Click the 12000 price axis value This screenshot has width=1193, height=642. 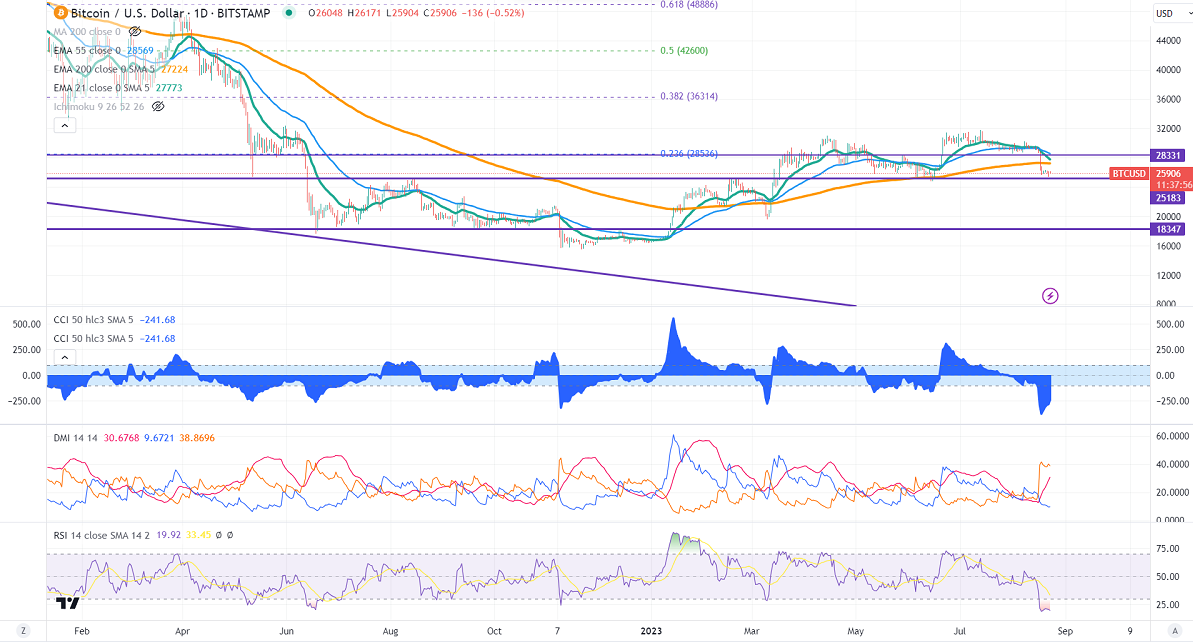(x=1168, y=275)
